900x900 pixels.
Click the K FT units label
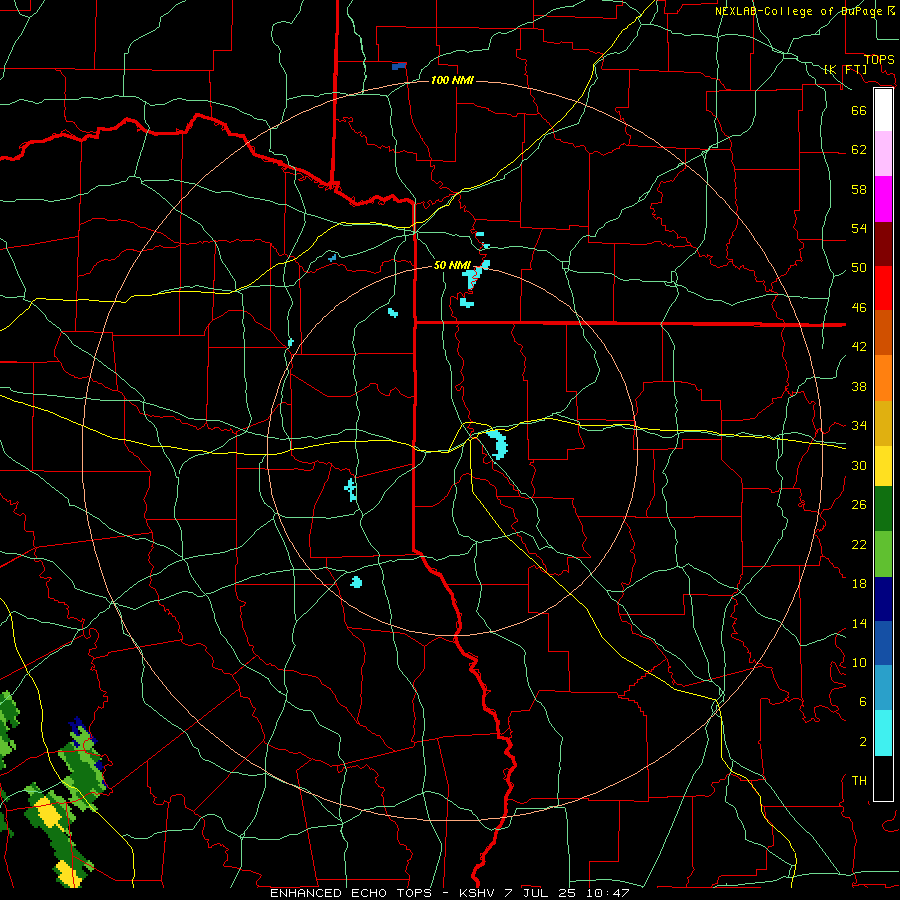click(x=846, y=69)
